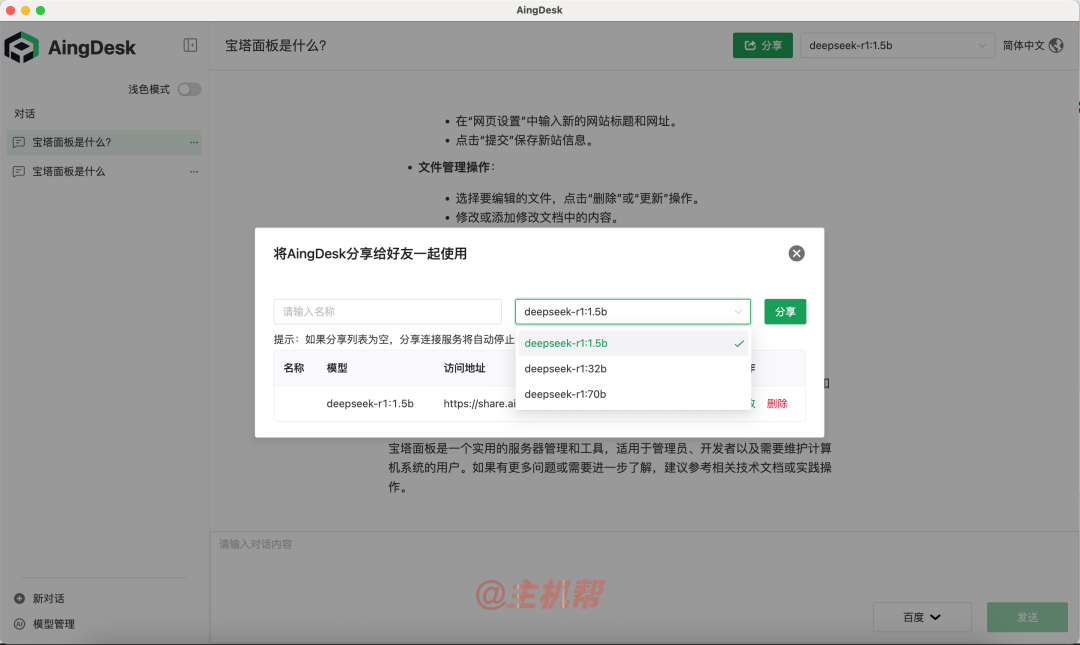Open the conversation 宝塔面板是什么？

point(104,143)
